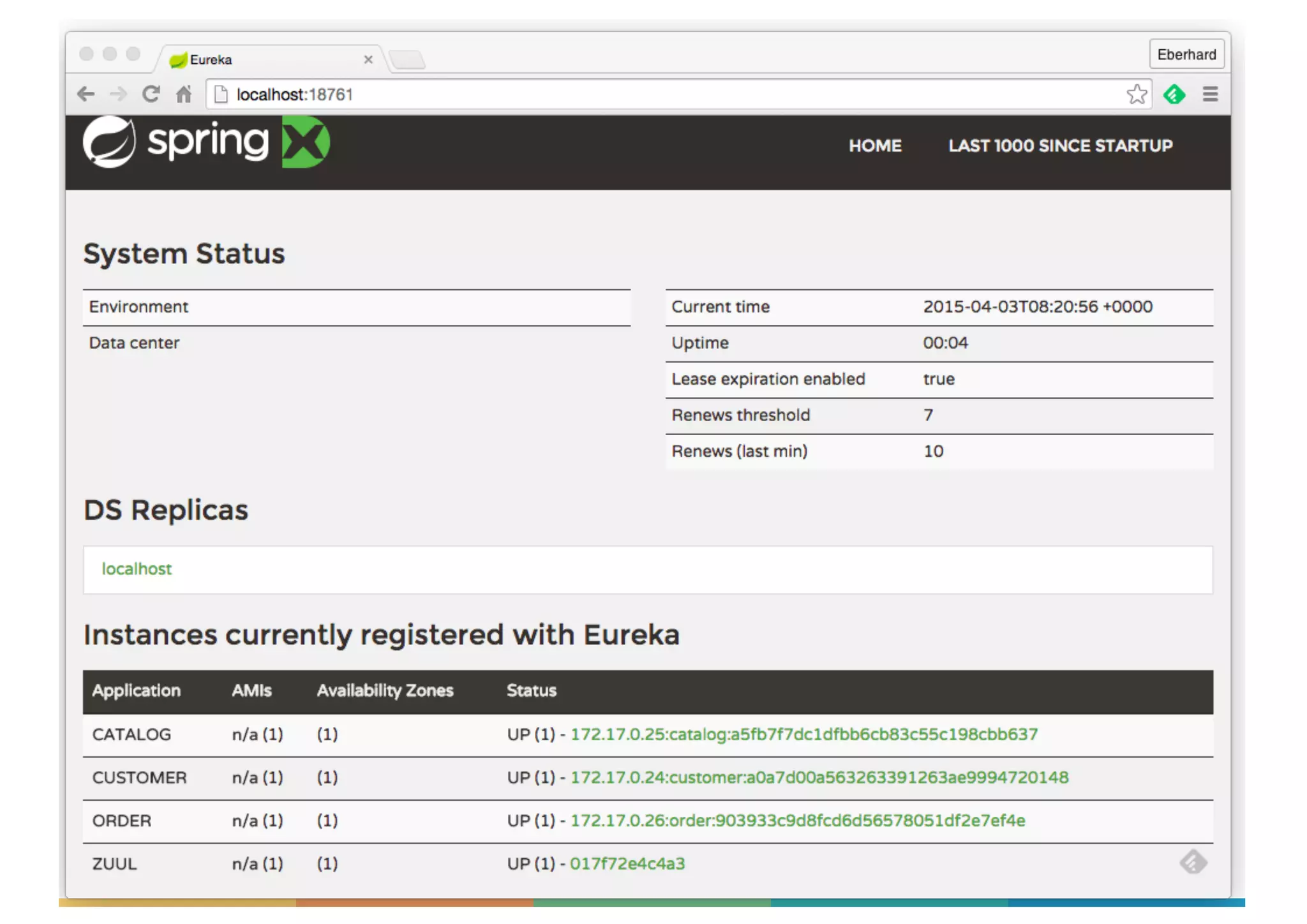Screen dimensions: 1307x924
Task: Open the HOME navigation link
Action: (875, 145)
